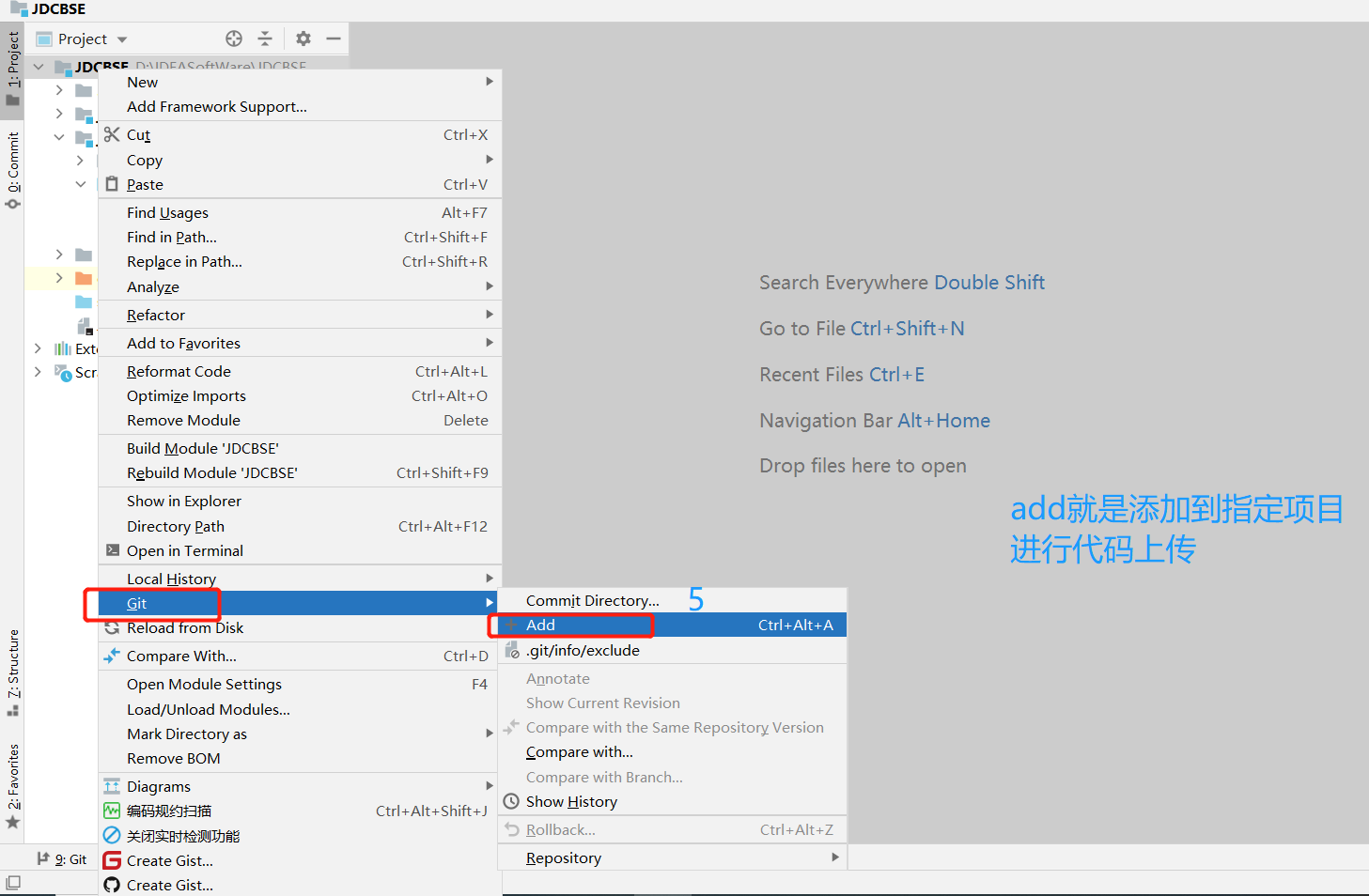Hide the Project panel using the minus icon
Image resolution: width=1369 pixels, height=896 pixels.
click(x=334, y=39)
